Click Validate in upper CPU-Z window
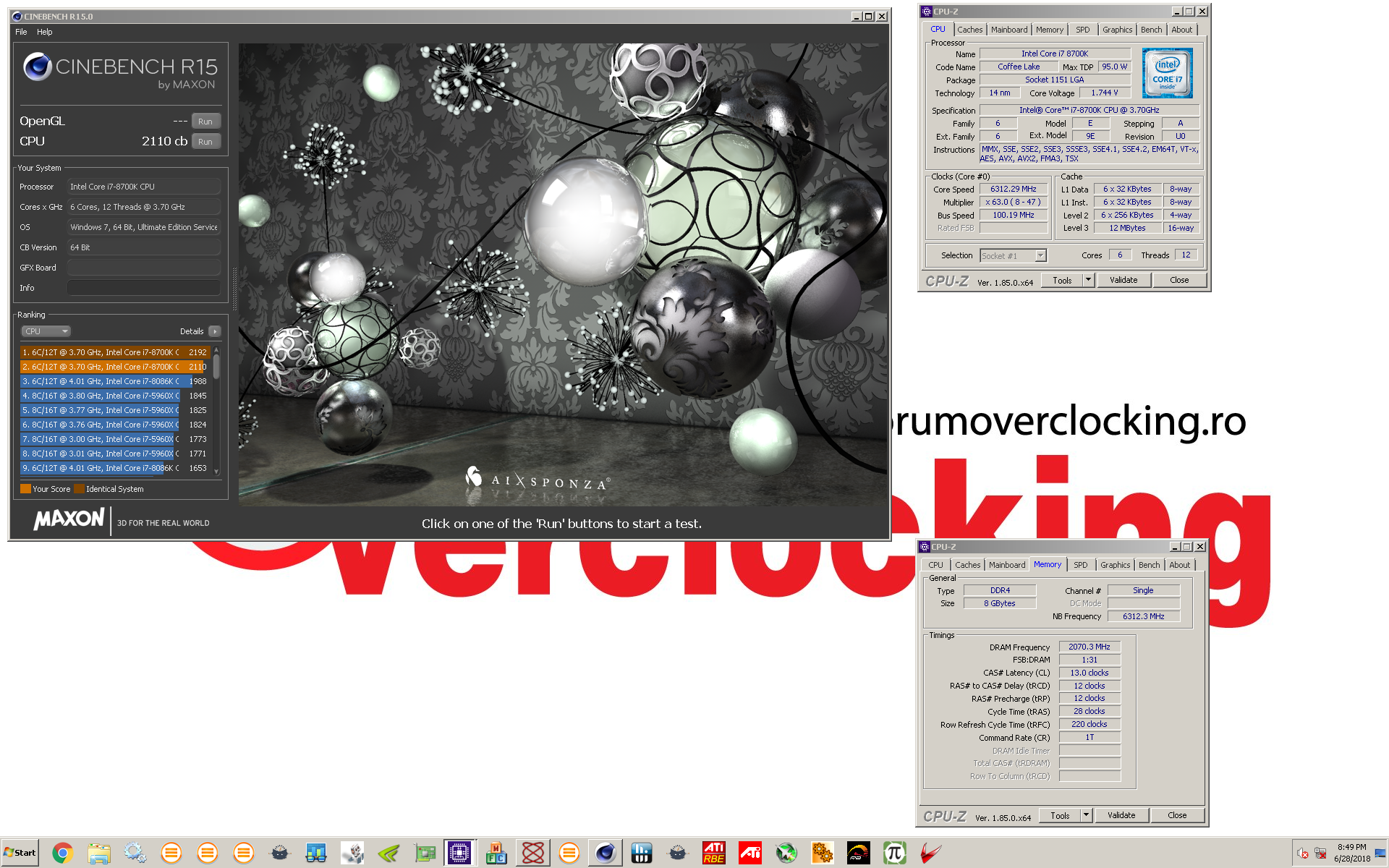The width and height of the screenshot is (1389, 868). point(1123,280)
